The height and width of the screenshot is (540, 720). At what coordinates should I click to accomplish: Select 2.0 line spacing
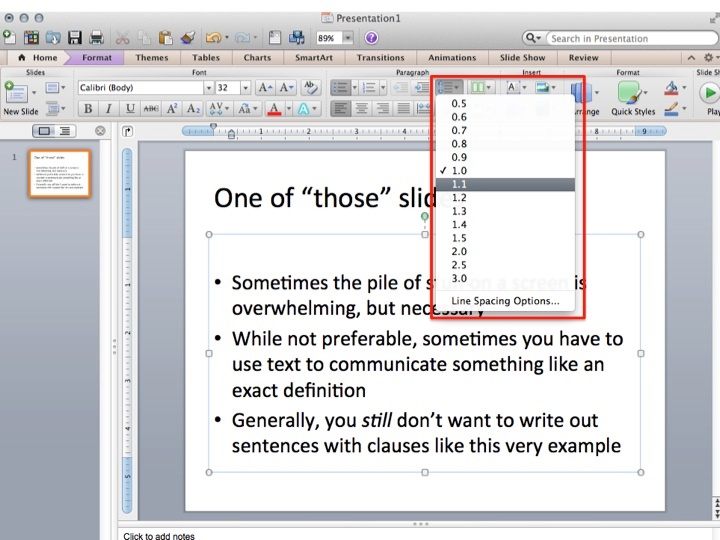505,252
